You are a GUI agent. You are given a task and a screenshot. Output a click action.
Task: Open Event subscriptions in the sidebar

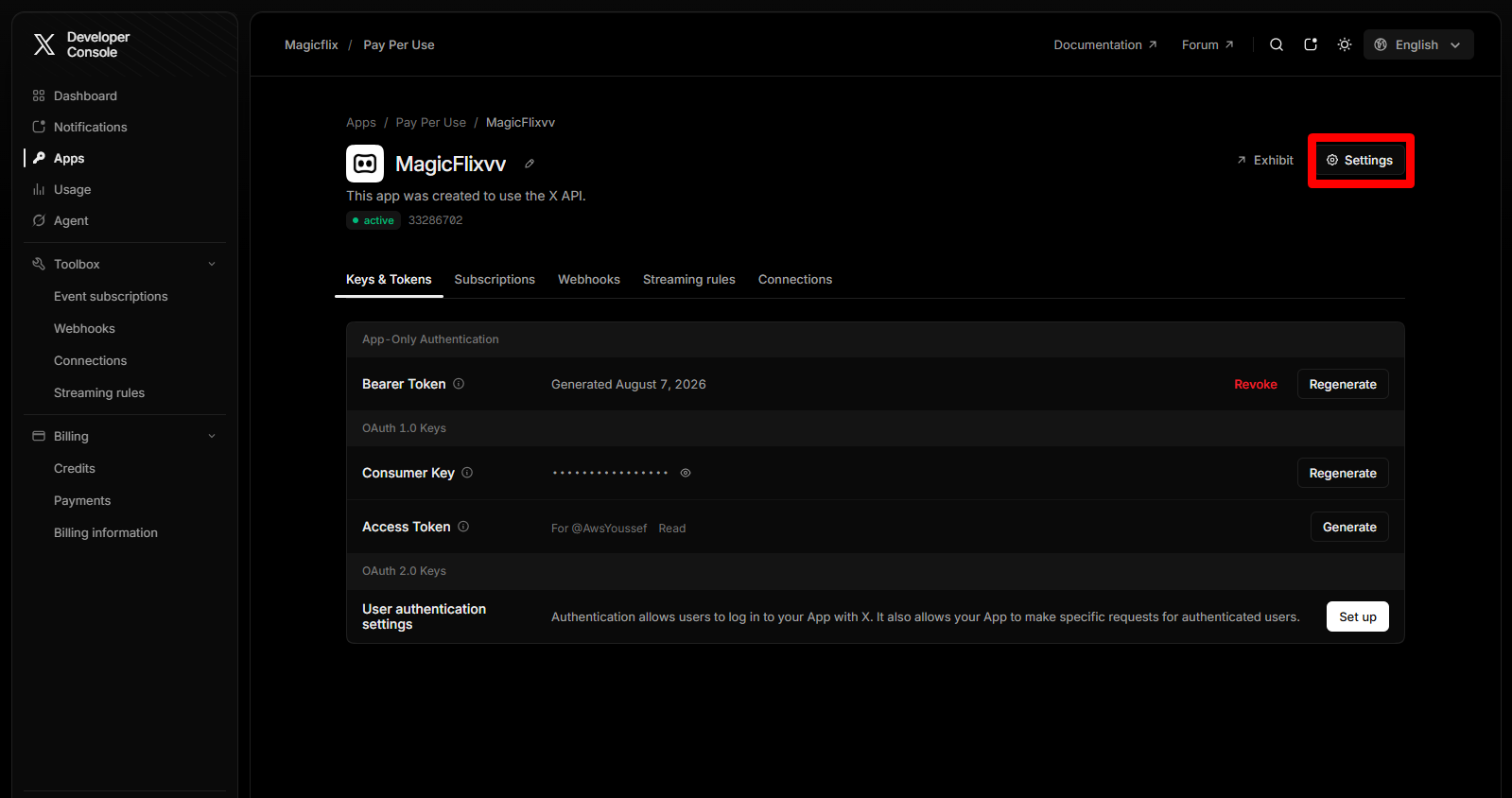pos(111,296)
